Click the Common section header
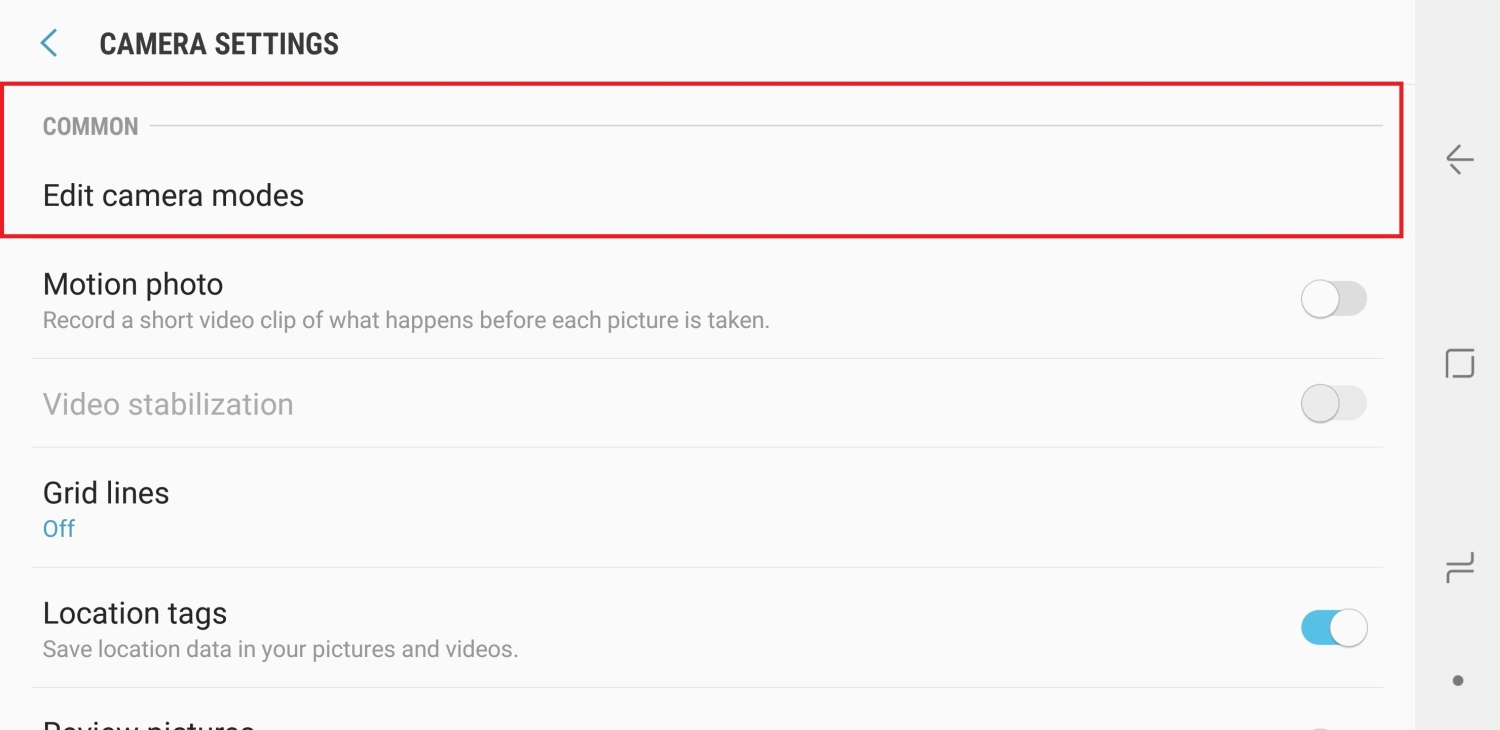1500x730 pixels. pos(90,127)
